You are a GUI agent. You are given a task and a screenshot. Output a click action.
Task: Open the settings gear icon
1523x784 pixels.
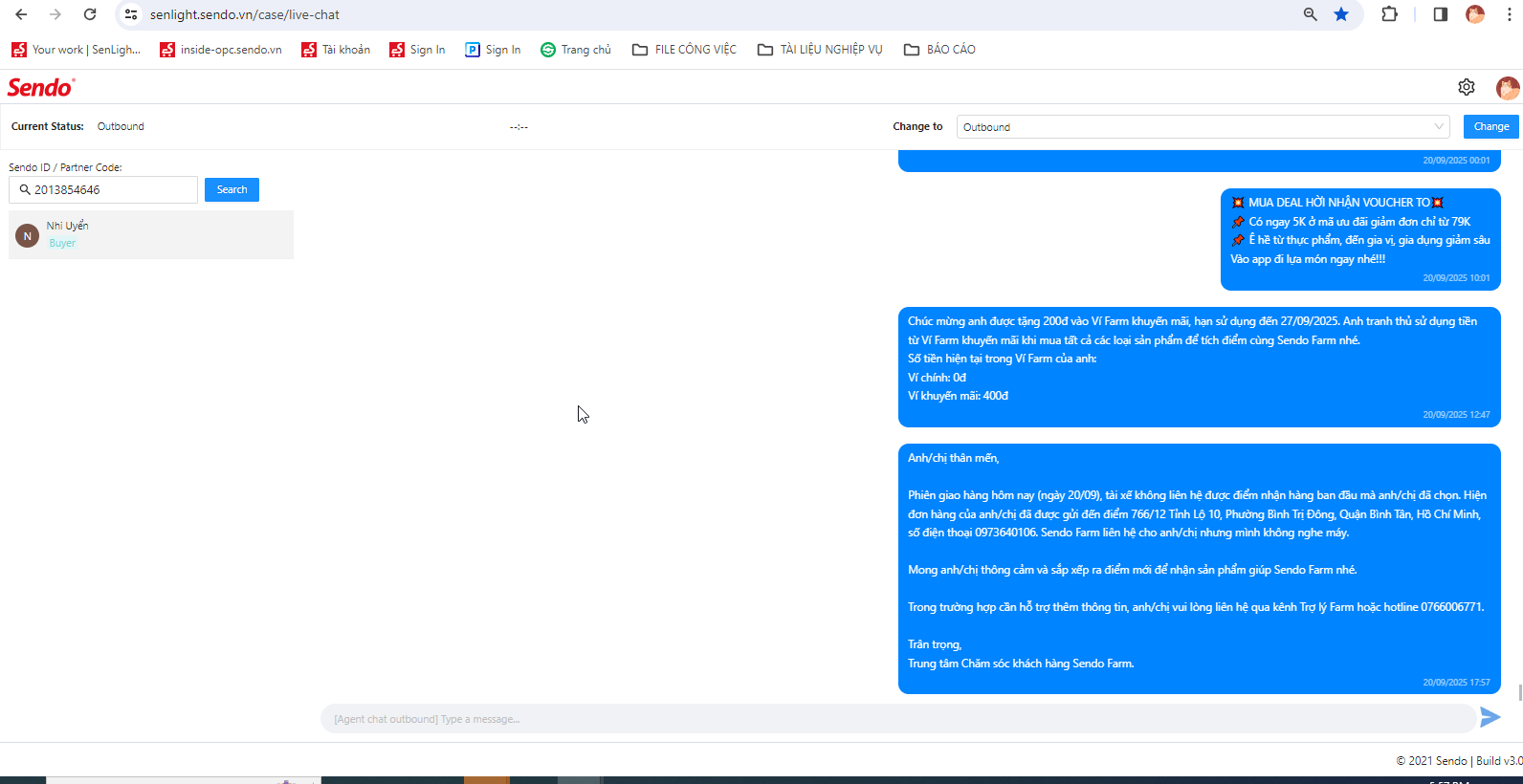(x=1467, y=87)
